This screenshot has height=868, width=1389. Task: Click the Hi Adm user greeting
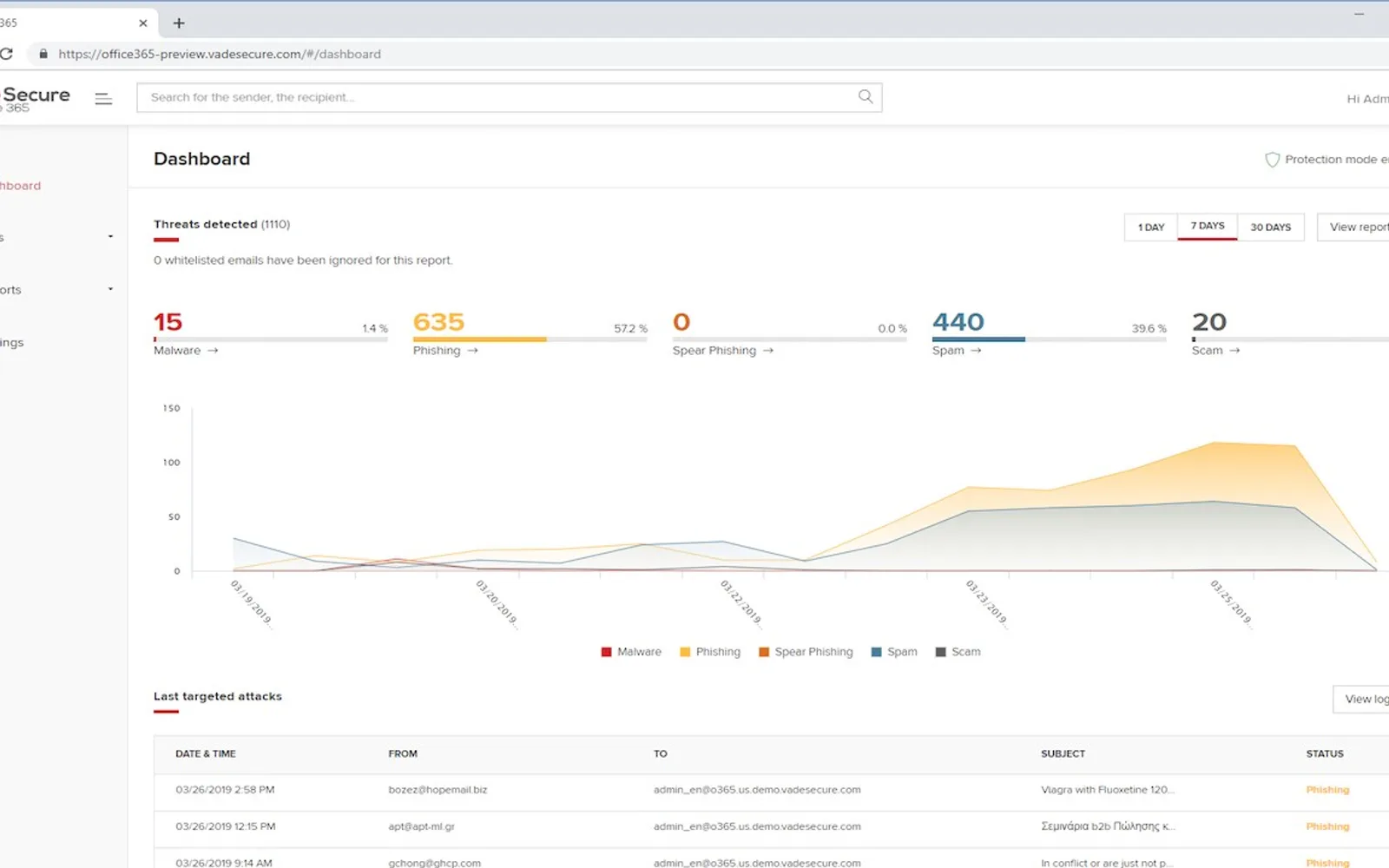click(x=1367, y=99)
